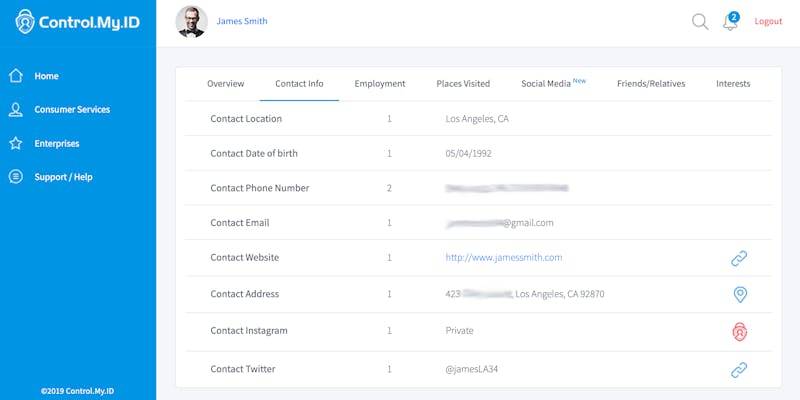Open the jamessmith.com website link
Screen dimensions: 800x400
pyautogui.click(x=504, y=258)
